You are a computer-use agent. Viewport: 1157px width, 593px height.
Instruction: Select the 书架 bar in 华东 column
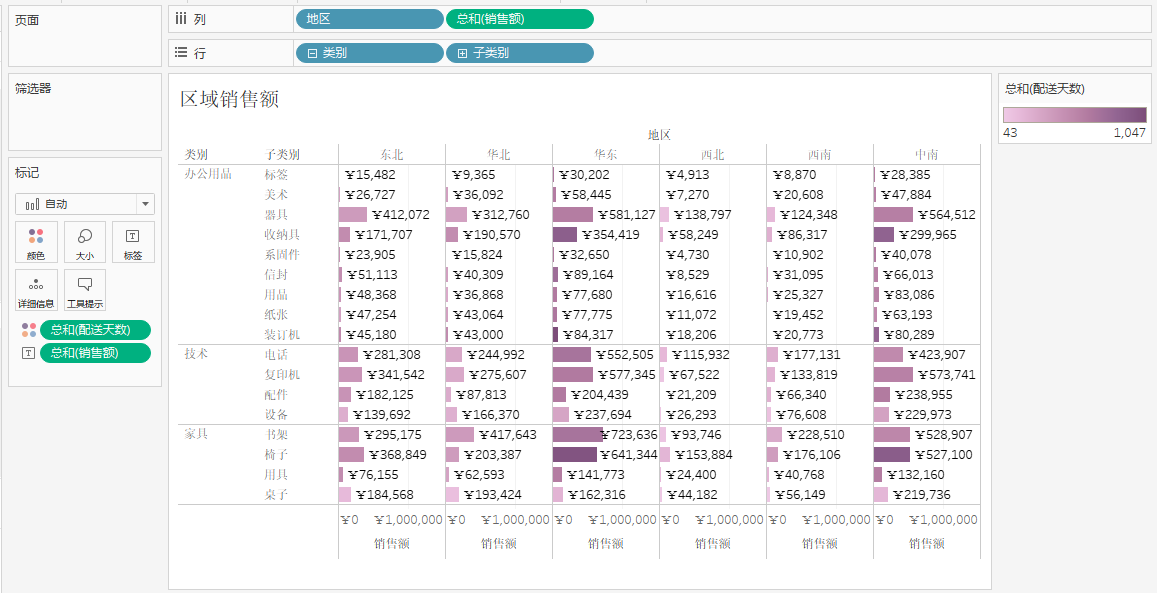tap(578, 434)
